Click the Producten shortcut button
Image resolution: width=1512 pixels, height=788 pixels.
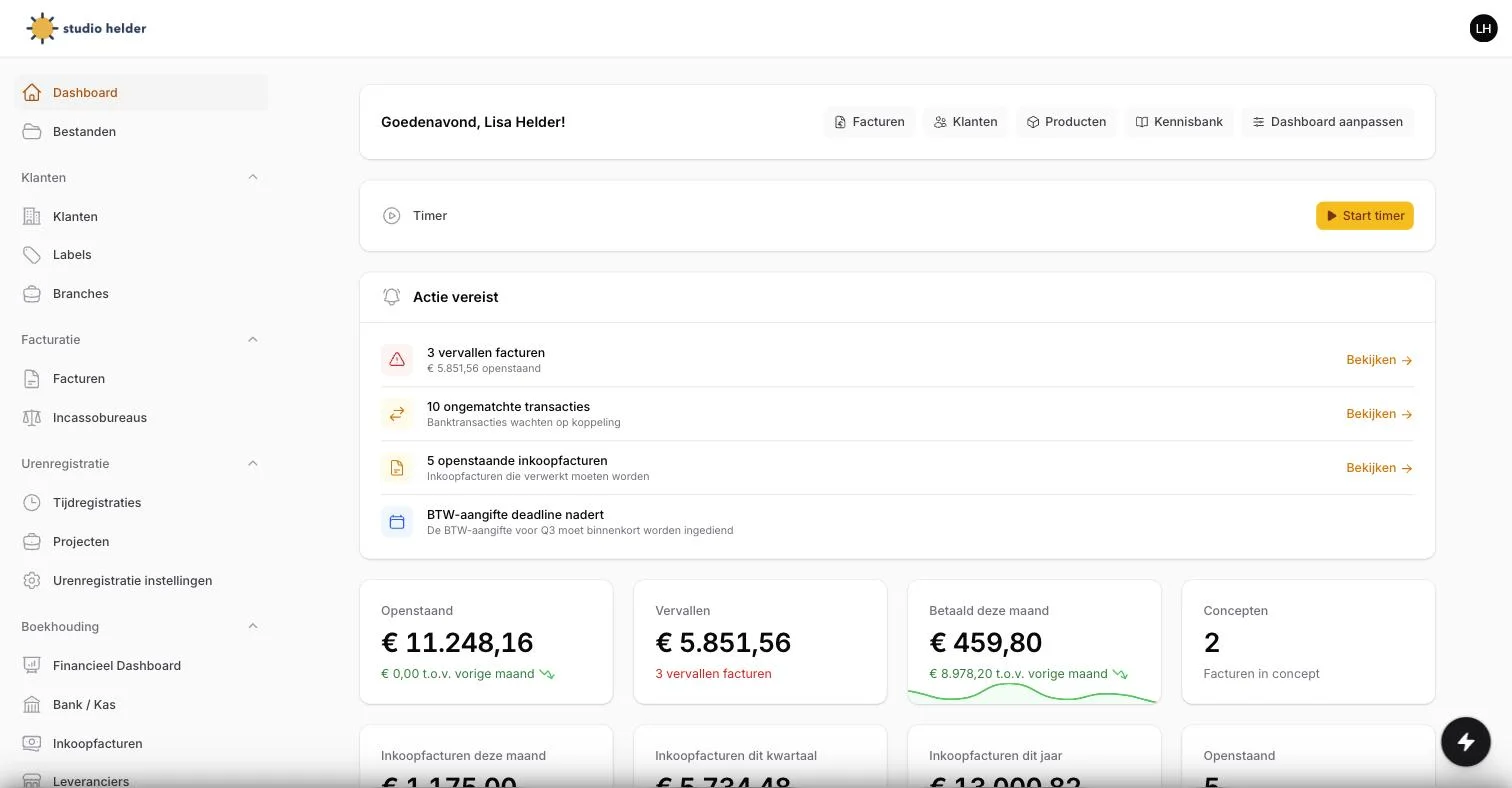[x=1066, y=122]
